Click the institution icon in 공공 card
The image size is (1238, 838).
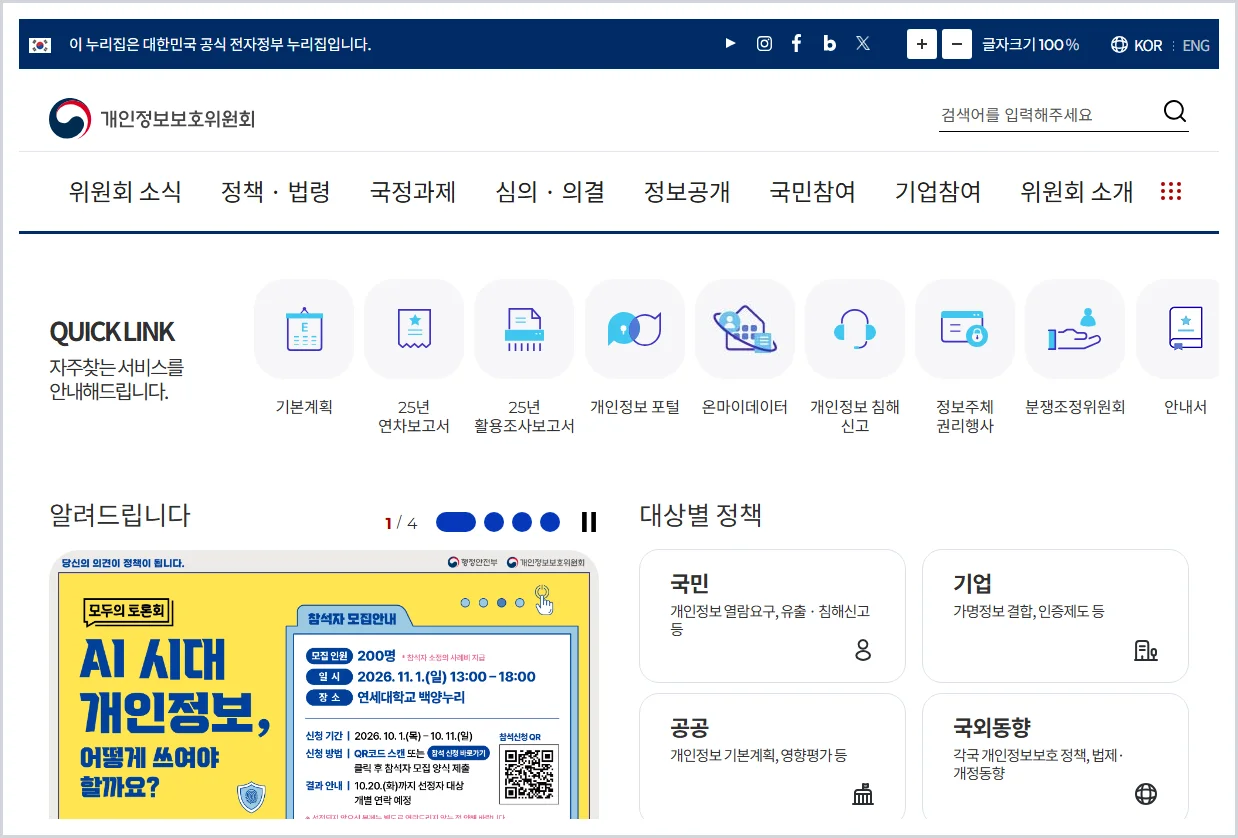[x=863, y=795]
